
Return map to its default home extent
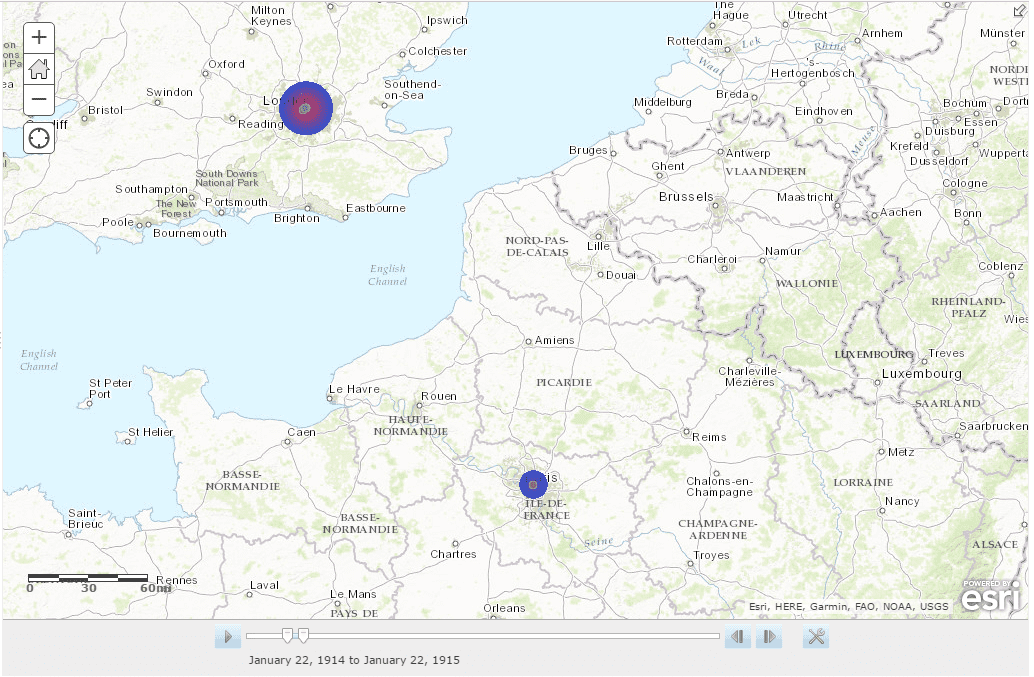pos(38,68)
